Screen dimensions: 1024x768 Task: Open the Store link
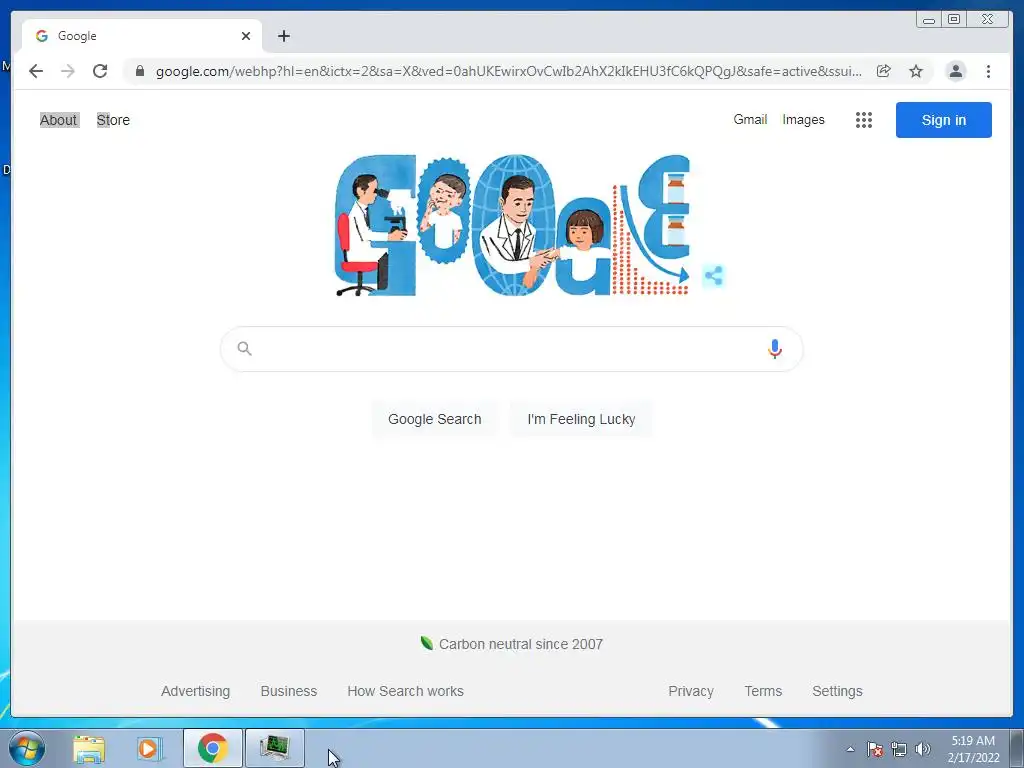click(x=113, y=120)
